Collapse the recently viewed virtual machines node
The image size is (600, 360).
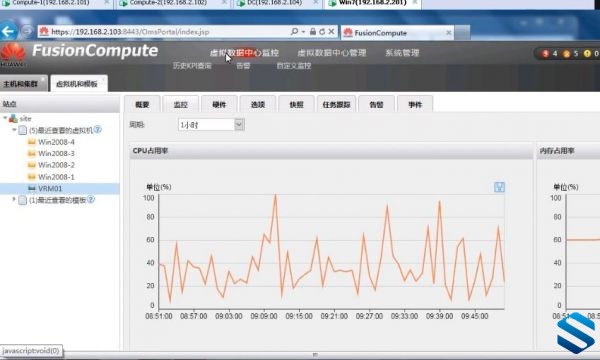14,130
